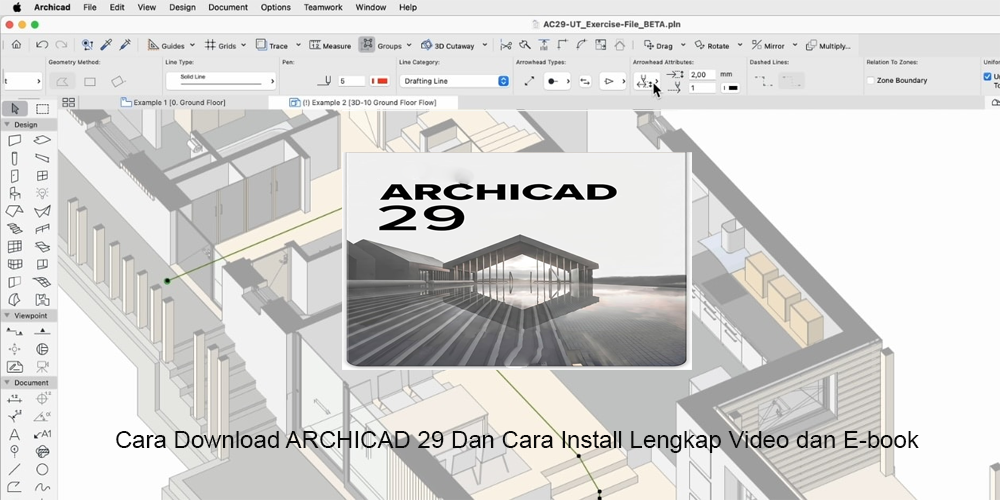Image resolution: width=1000 pixels, height=500 pixels.
Task: Collapse the Viewpoint toolbox section
Action: 8,316
